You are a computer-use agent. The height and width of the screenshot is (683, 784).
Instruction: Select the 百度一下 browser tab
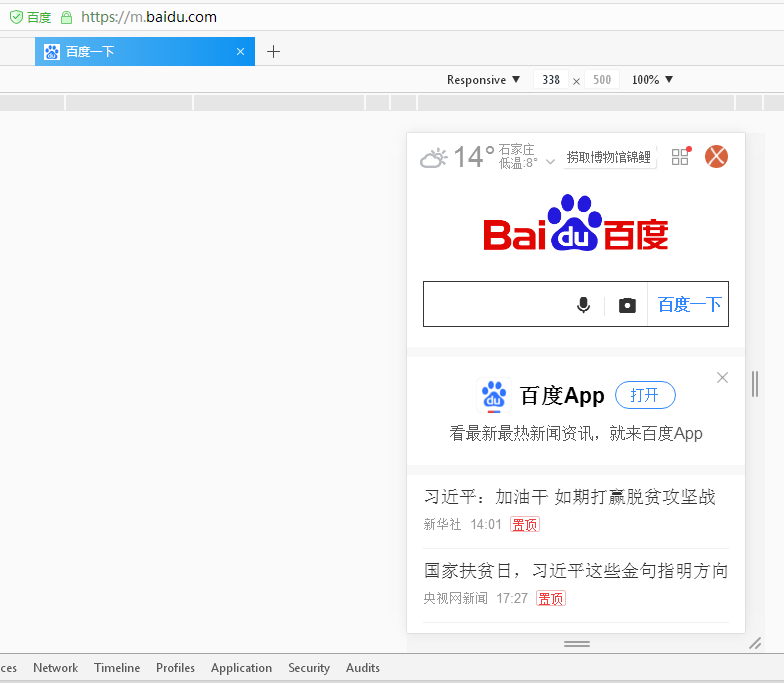pos(144,52)
